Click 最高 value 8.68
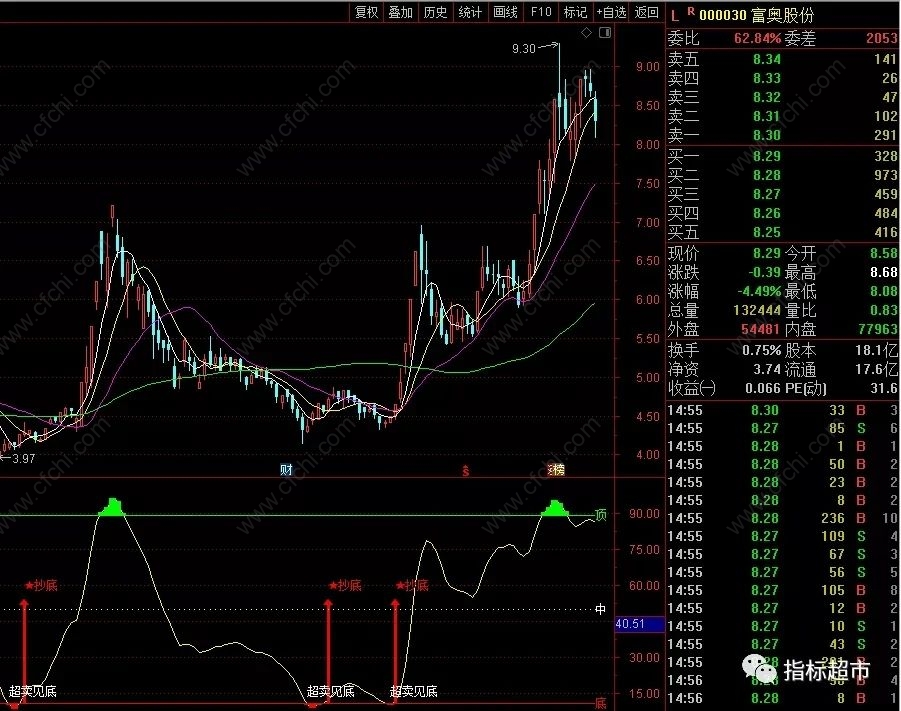The height and width of the screenshot is (711, 901). pyautogui.click(x=883, y=272)
